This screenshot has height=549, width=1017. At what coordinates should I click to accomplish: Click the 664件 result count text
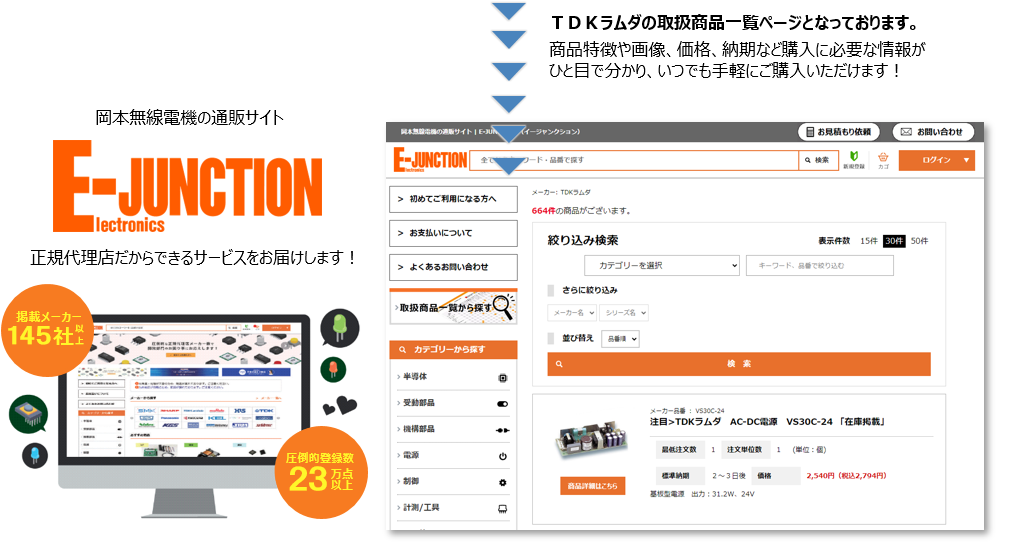(x=544, y=211)
